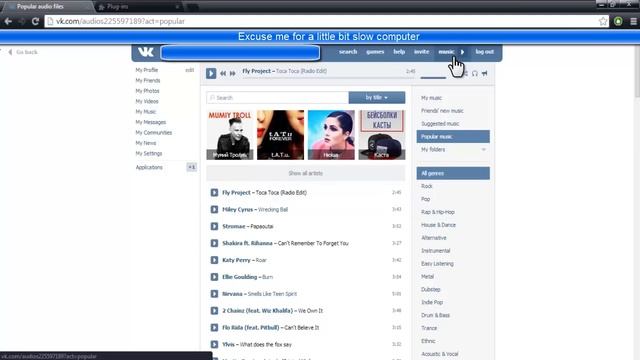Click the megaphone broadcast icon in player

[x=484, y=73]
